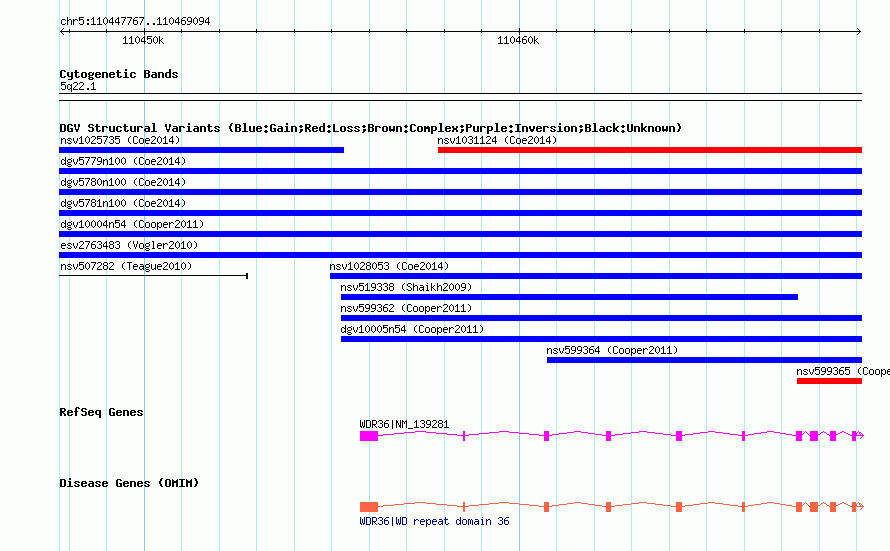Click the WDR36|WD repeat domain 36 link
Screen dimensions: 890x551
[x=434, y=521]
